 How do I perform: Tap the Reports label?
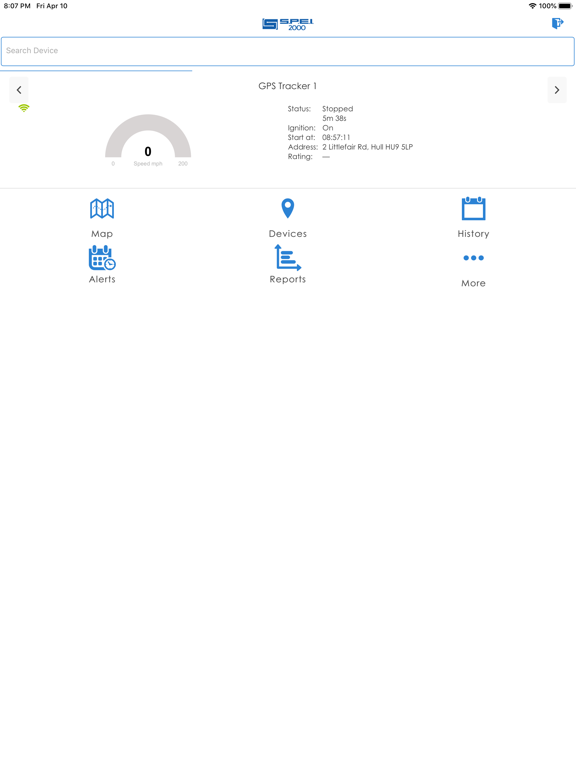[x=288, y=279]
